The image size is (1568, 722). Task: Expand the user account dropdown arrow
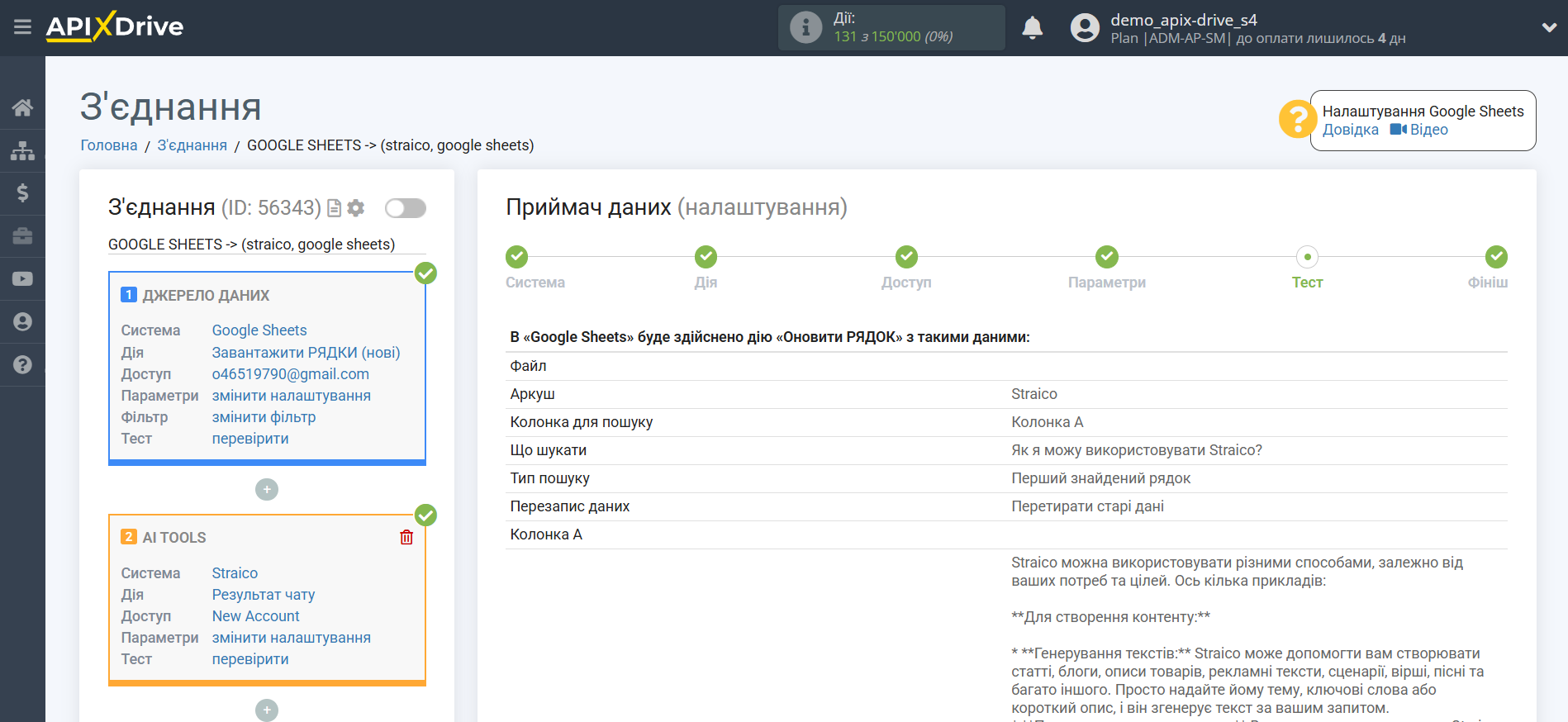click(1549, 27)
